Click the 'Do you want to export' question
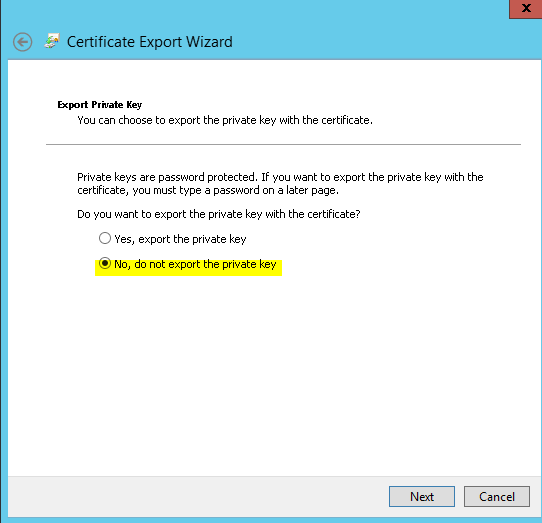 (x=218, y=214)
